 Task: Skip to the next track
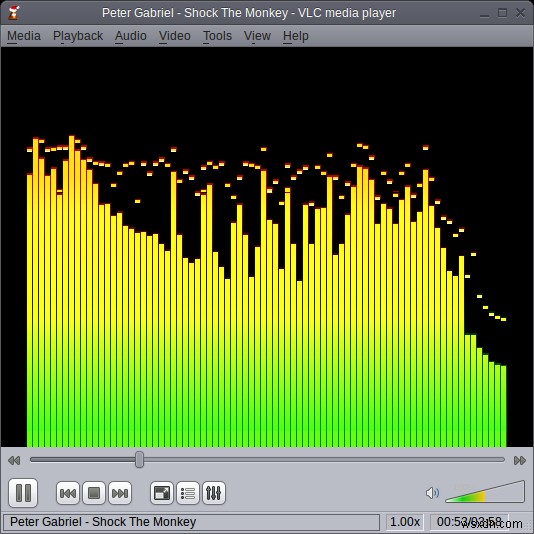pos(120,493)
